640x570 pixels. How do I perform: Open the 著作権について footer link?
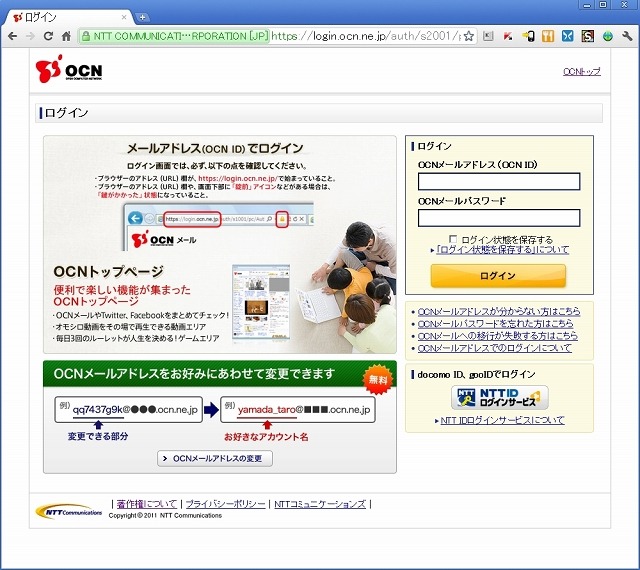[x=147, y=504]
